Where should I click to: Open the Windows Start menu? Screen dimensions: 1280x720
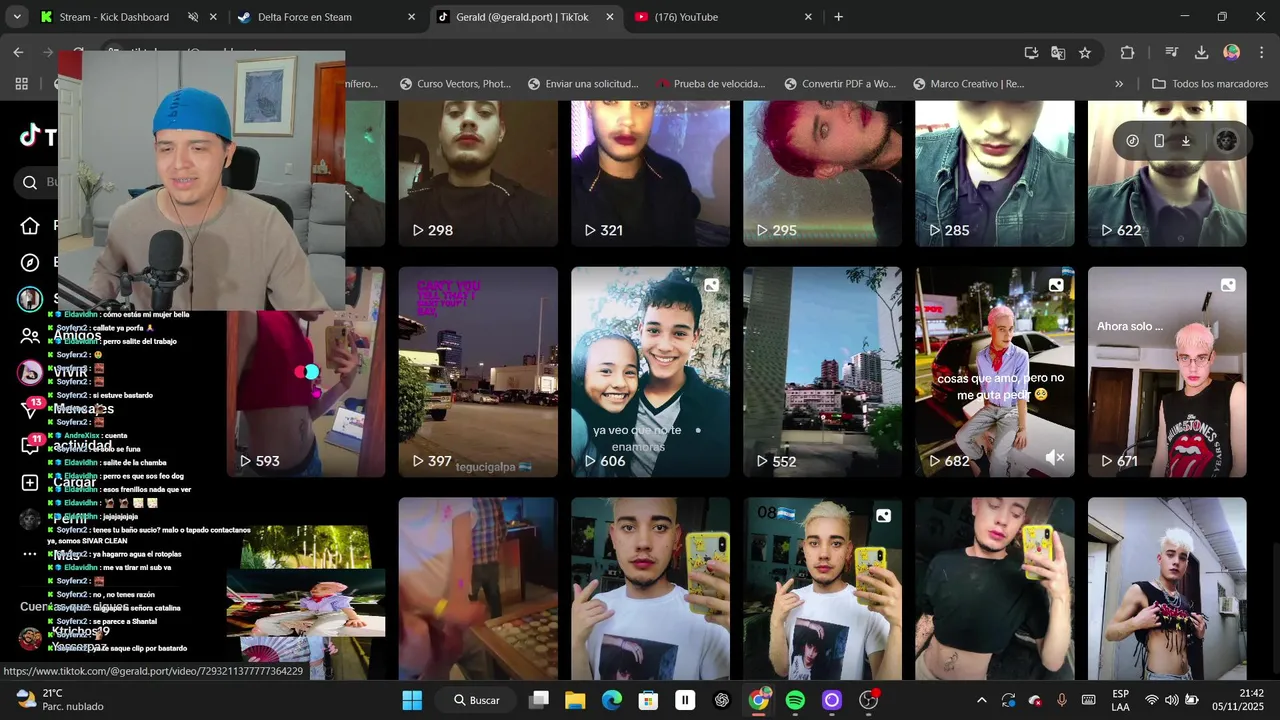pos(412,700)
